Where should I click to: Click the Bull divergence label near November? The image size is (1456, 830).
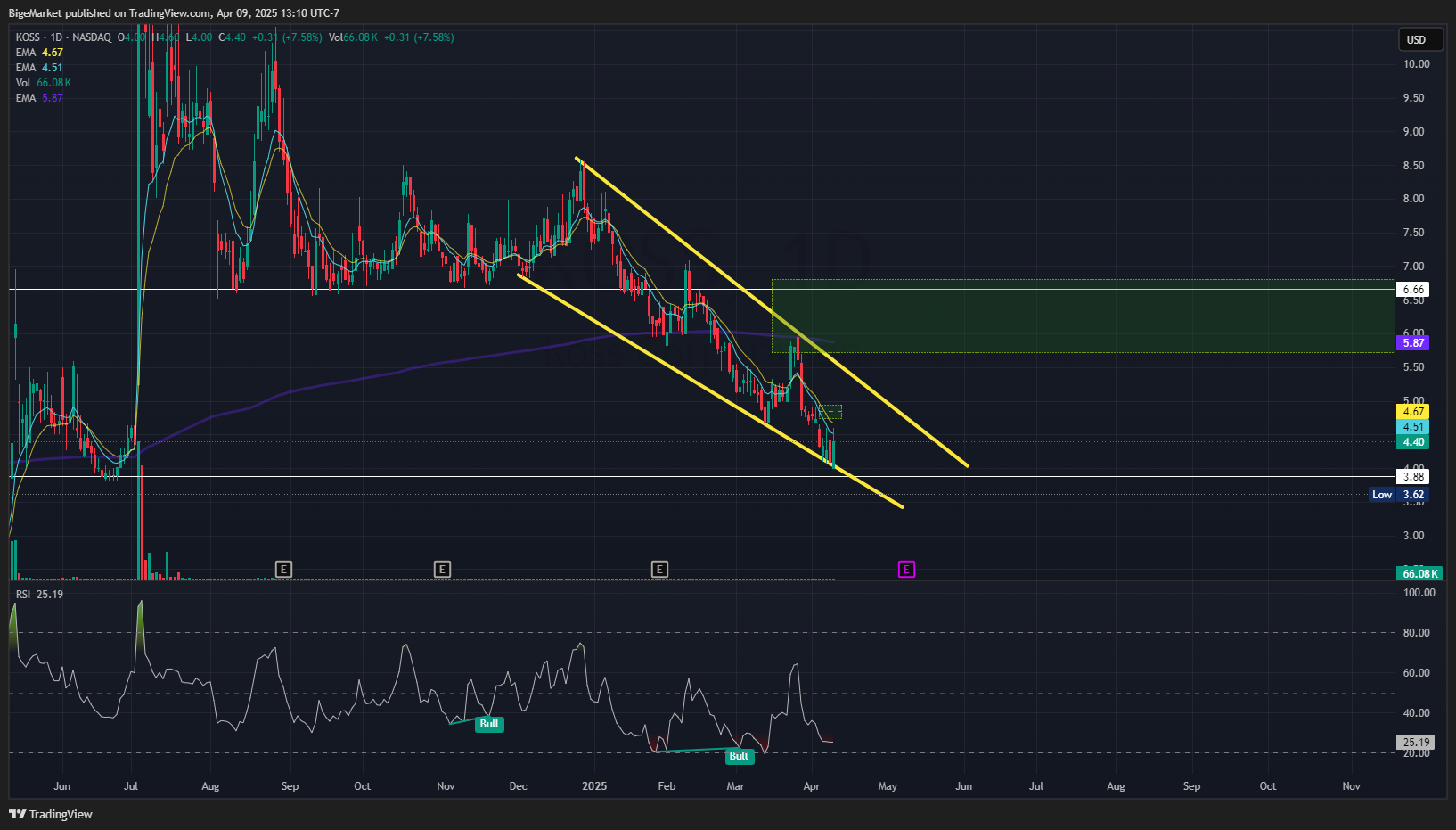tap(489, 724)
